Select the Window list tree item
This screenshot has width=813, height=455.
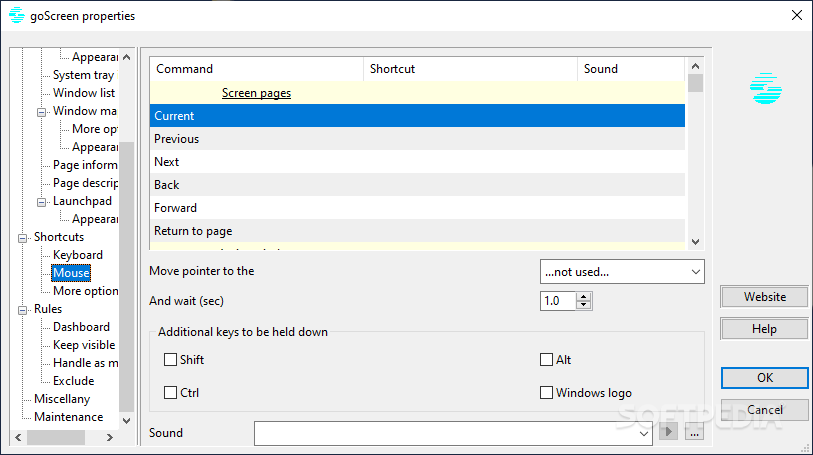[84, 93]
